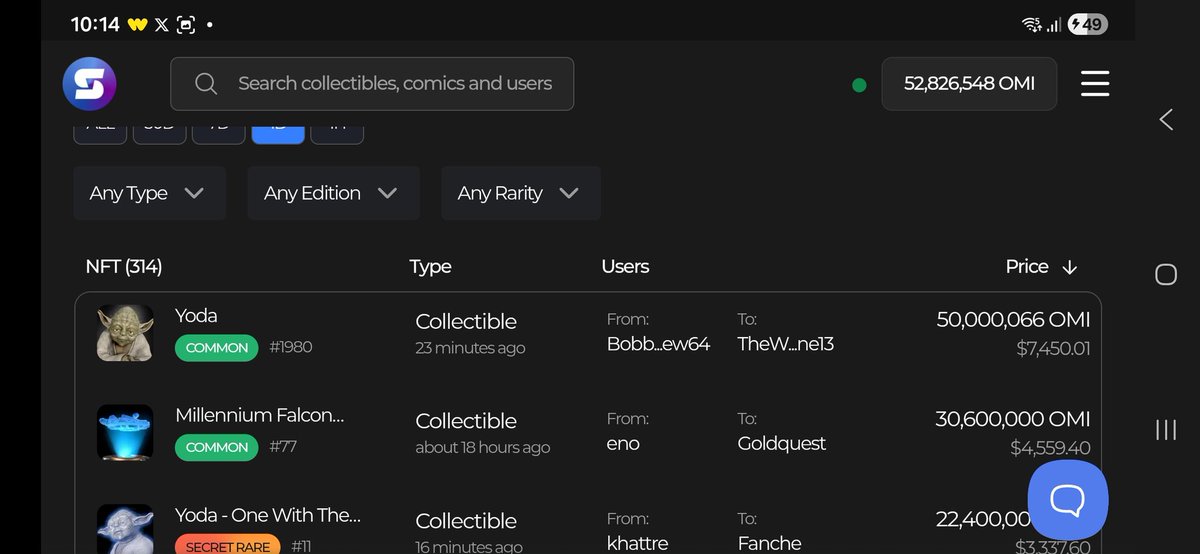The height and width of the screenshot is (554, 1200).
Task: Click the edition number #77
Action: [x=283, y=447]
